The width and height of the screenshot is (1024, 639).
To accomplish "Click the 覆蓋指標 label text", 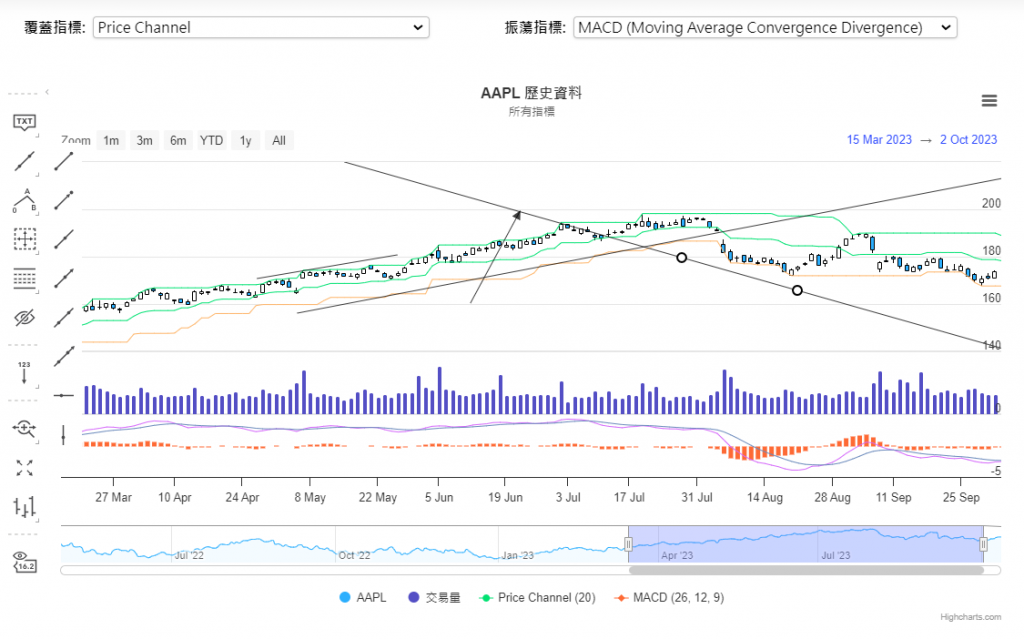I will click(x=55, y=27).
